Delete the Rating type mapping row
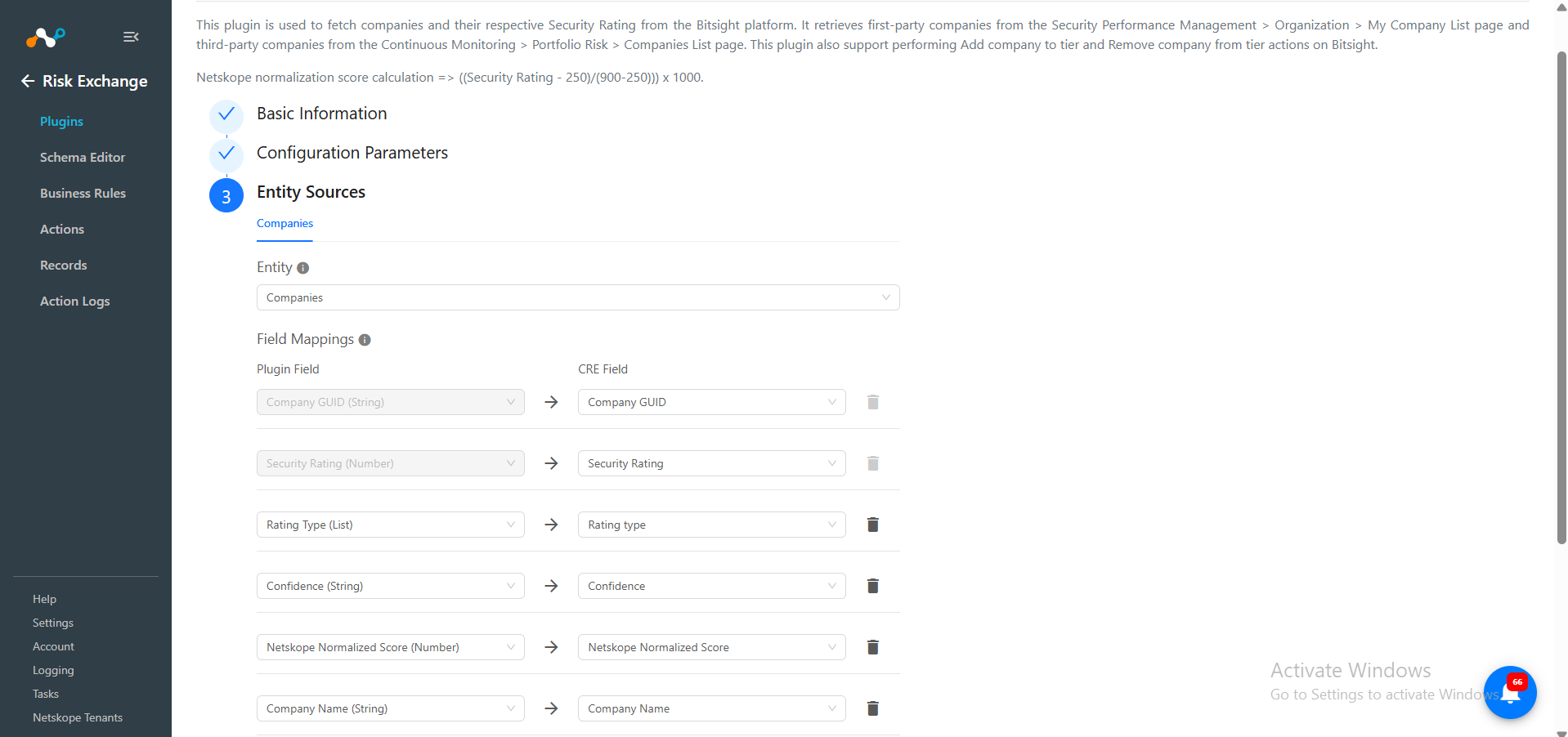1568x737 pixels. click(x=873, y=525)
